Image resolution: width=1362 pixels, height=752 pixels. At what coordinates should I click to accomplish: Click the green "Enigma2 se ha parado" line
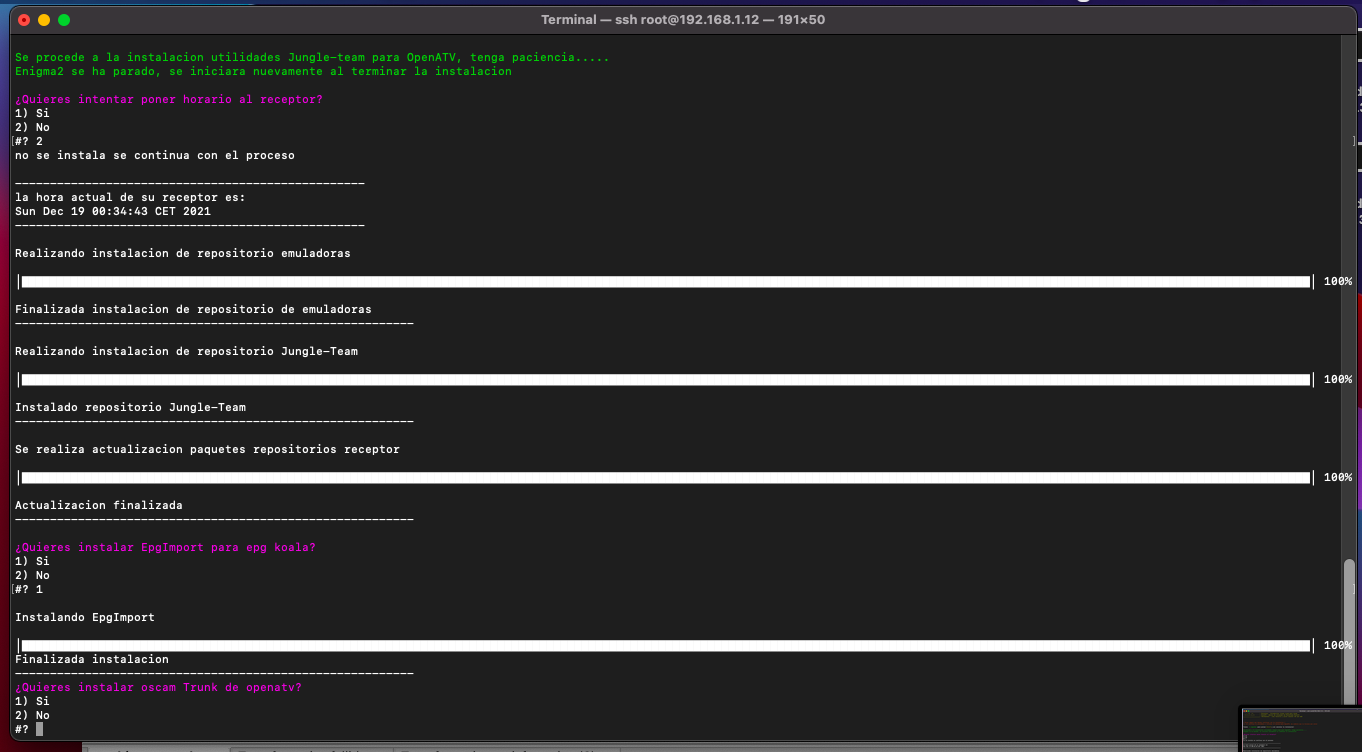coord(263,71)
